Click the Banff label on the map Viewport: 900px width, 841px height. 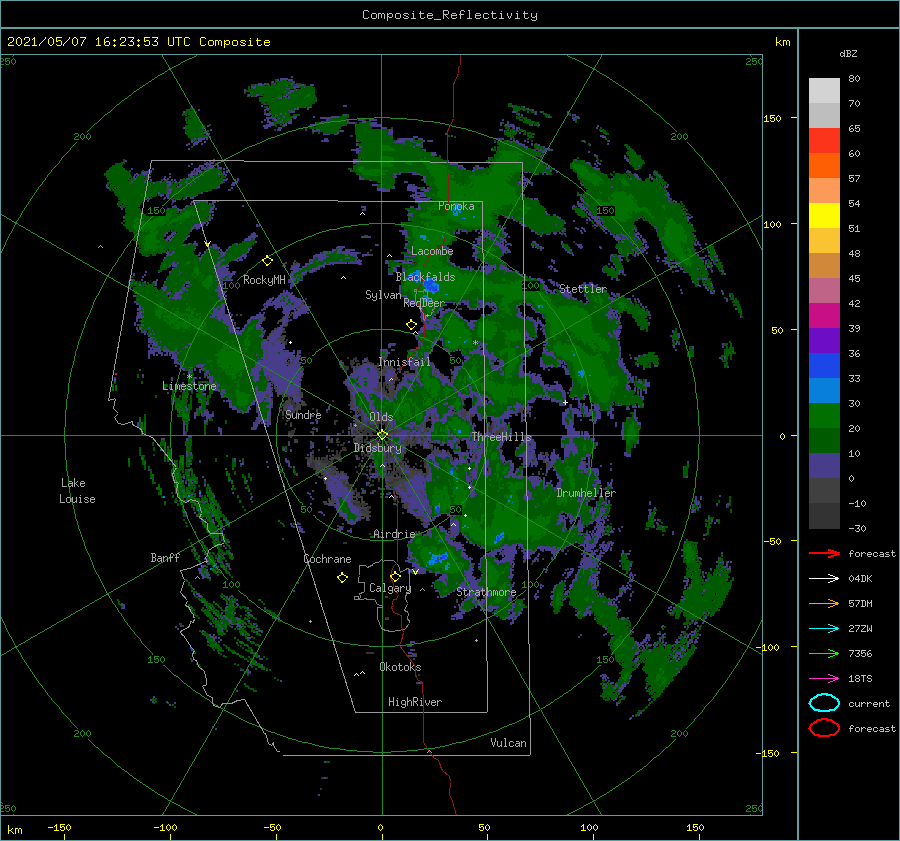(x=165, y=557)
